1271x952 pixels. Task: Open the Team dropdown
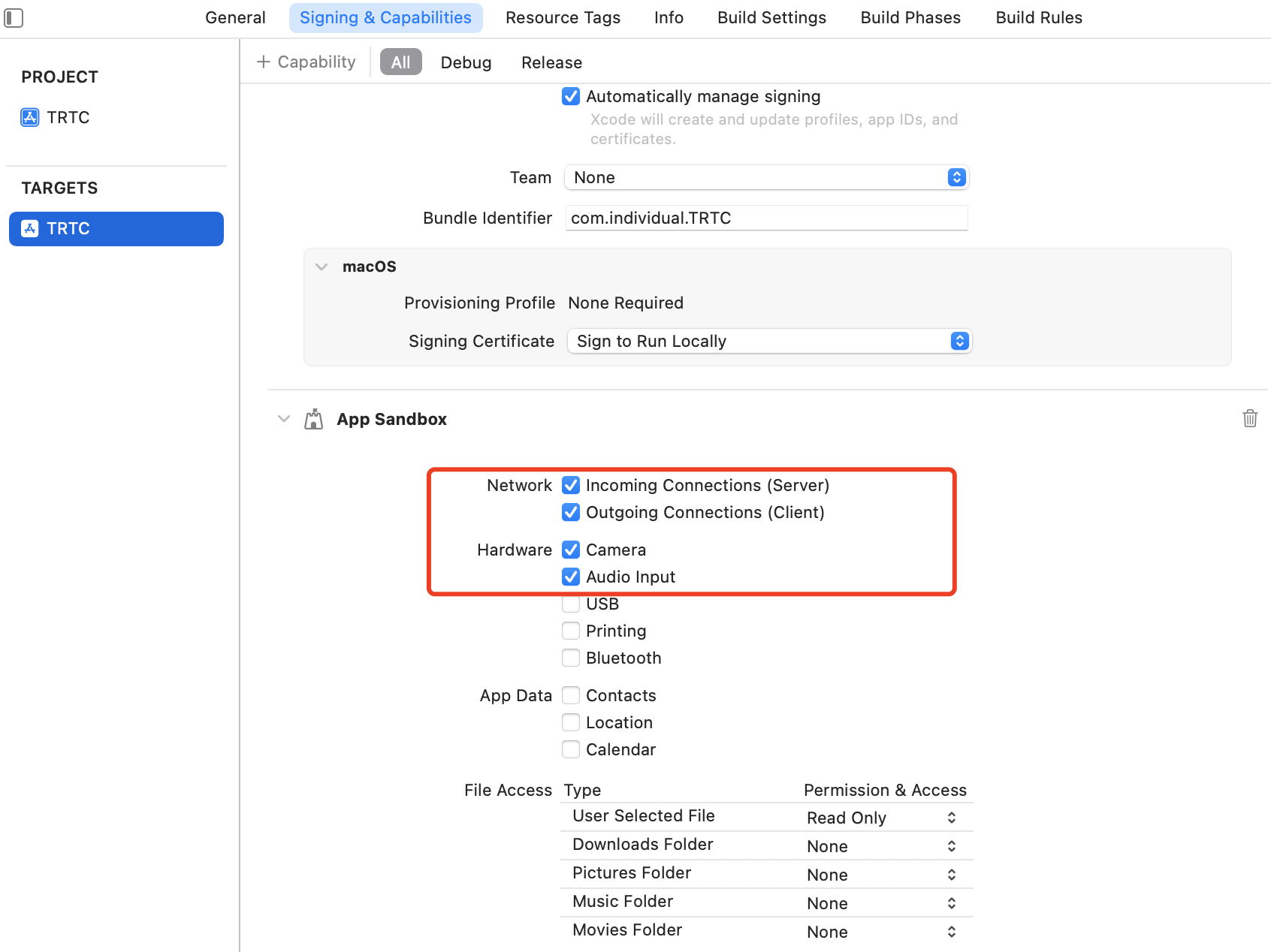[766, 177]
